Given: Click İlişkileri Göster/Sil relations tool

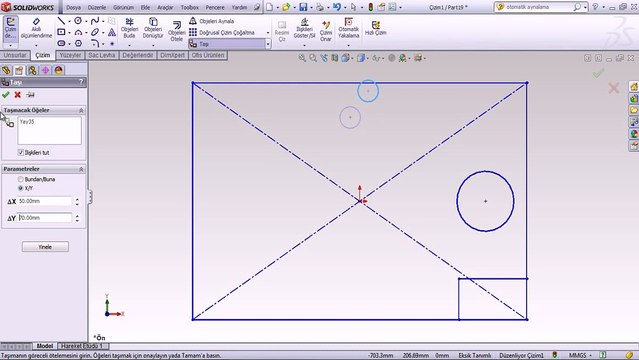Looking at the screenshot, I should tap(304, 28).
